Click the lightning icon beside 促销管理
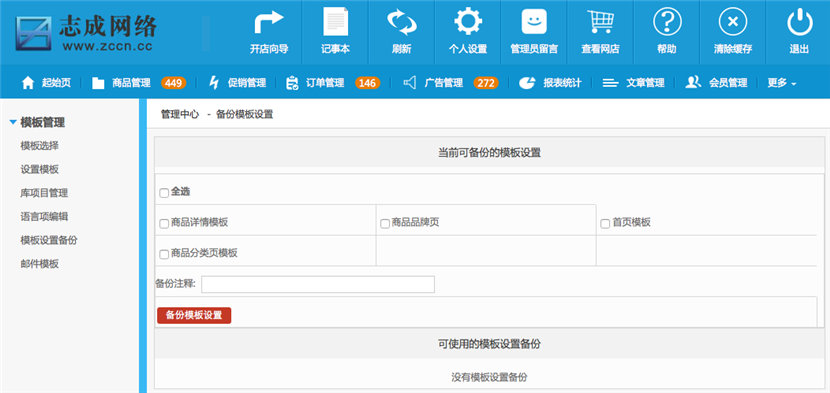Viewport: 830px width, 393px height. [x=214, y=83]
